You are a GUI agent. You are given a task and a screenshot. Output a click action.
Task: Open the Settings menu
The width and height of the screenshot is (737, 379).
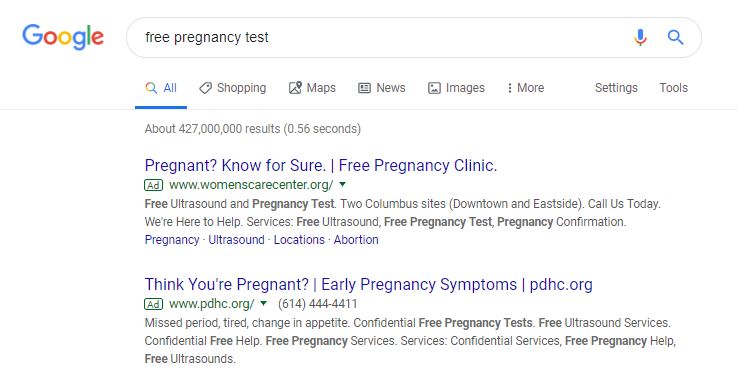pyautogui.click(x=616, y=88)
